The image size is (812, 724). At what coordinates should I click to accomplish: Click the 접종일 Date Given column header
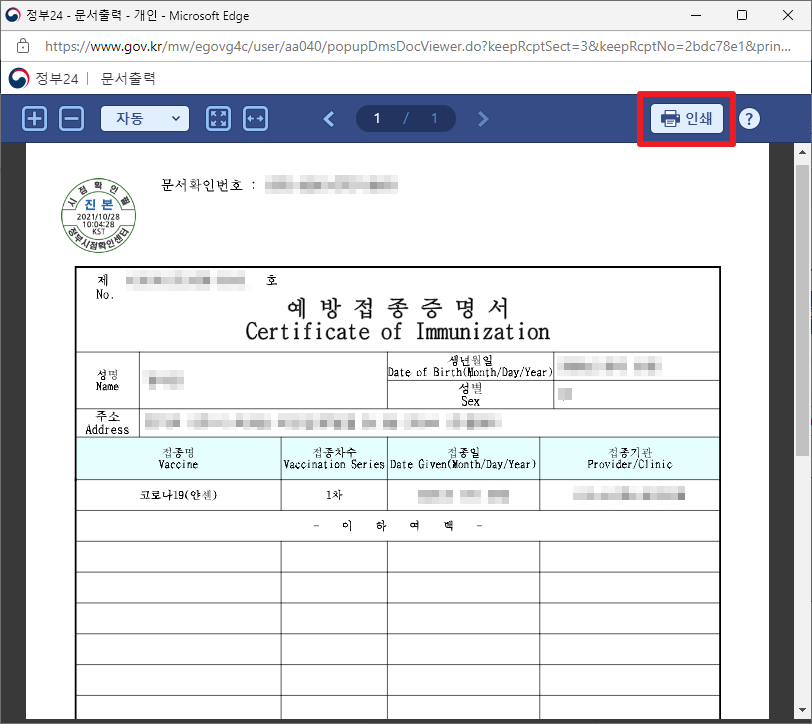(x=463, y=458)
